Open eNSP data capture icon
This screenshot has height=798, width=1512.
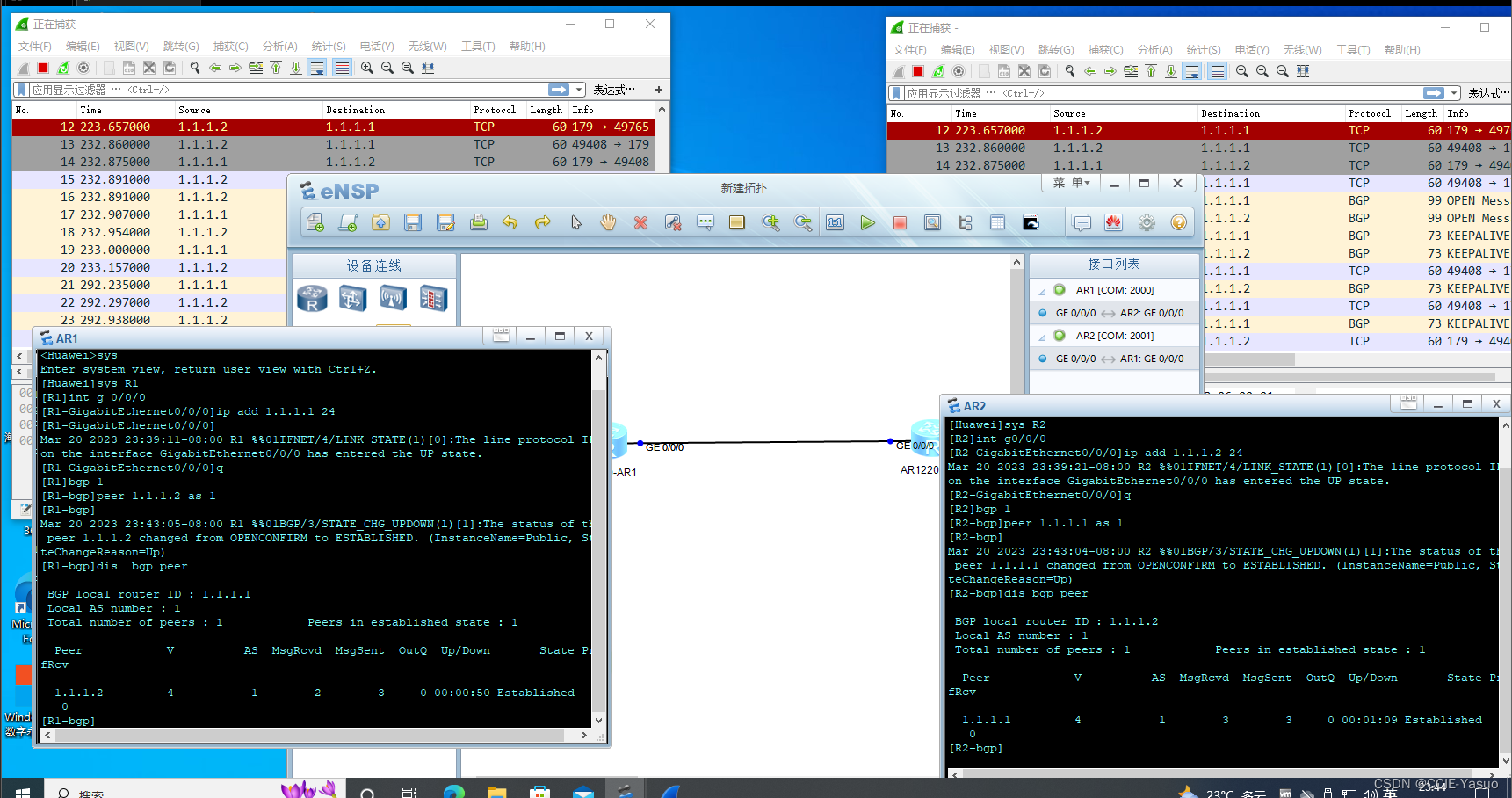coord(932,222)
